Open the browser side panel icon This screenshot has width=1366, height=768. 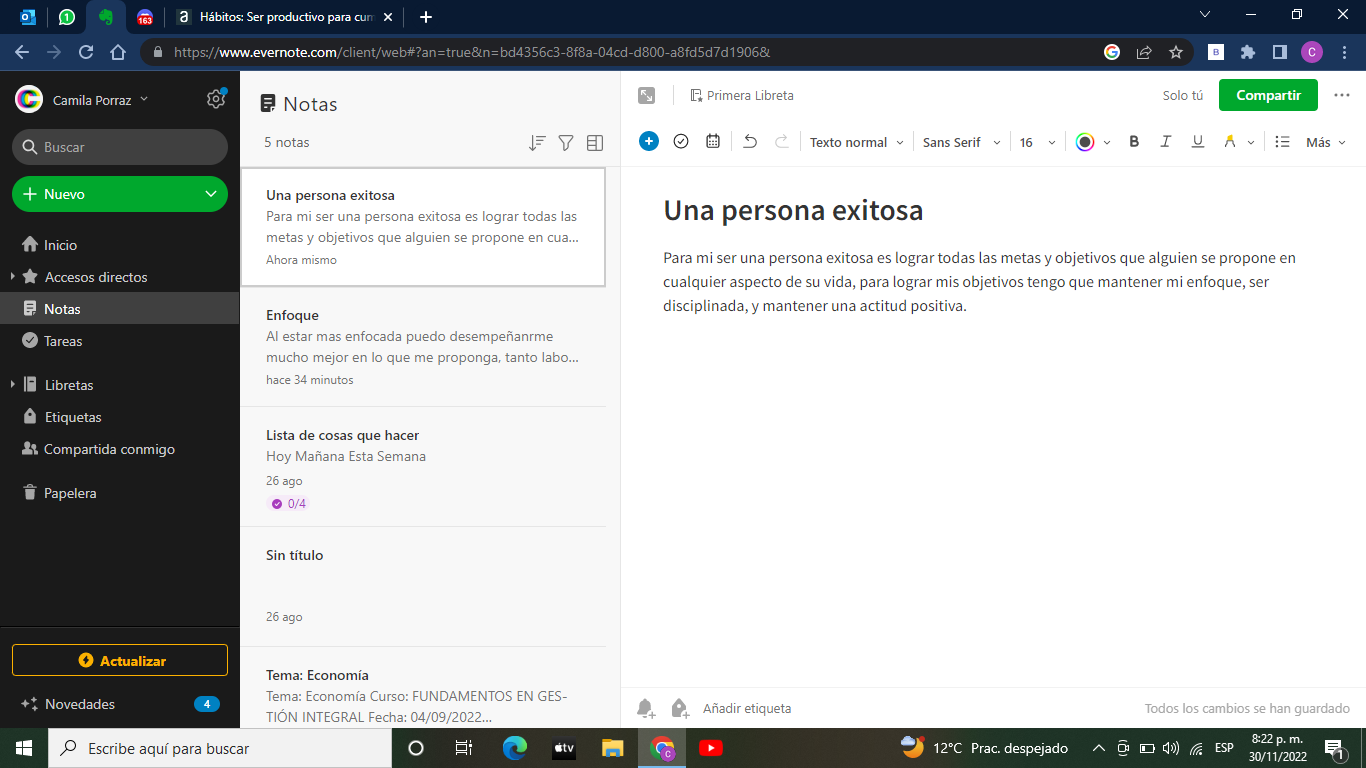pos(1279,52)
